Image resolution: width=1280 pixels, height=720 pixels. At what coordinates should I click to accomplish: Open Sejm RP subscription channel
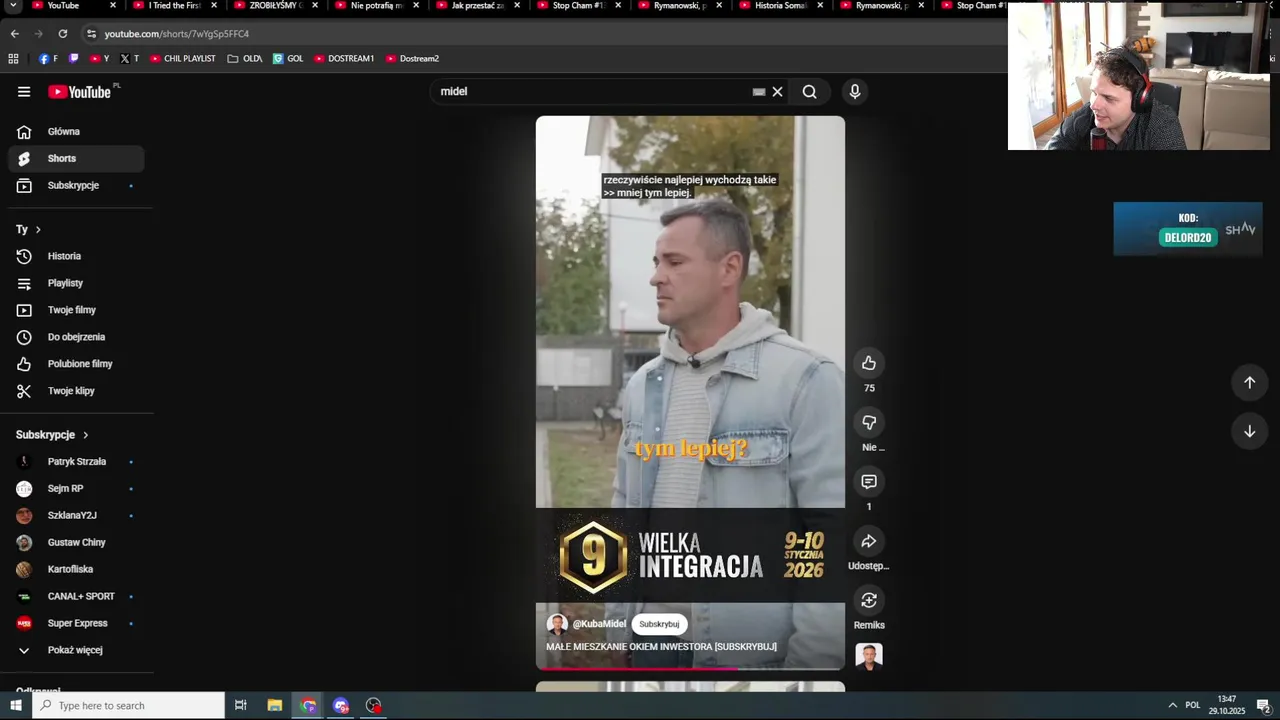click(76, 489)
